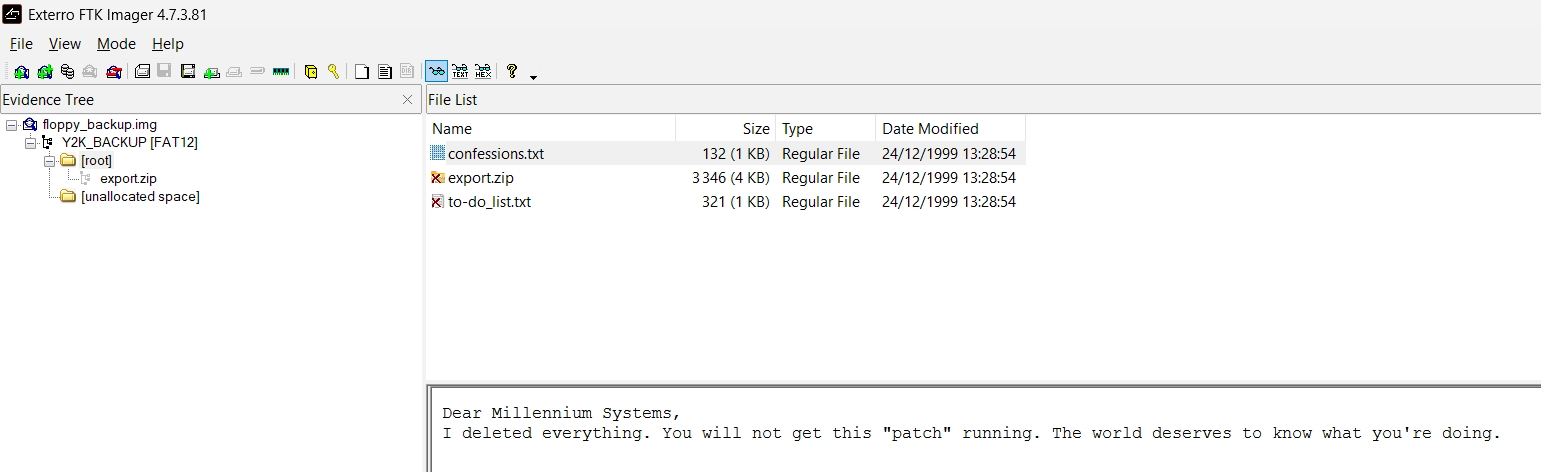1541x472 pixels.
Task: Sort the file list by Date Modified
Action: tap(930, 129)
